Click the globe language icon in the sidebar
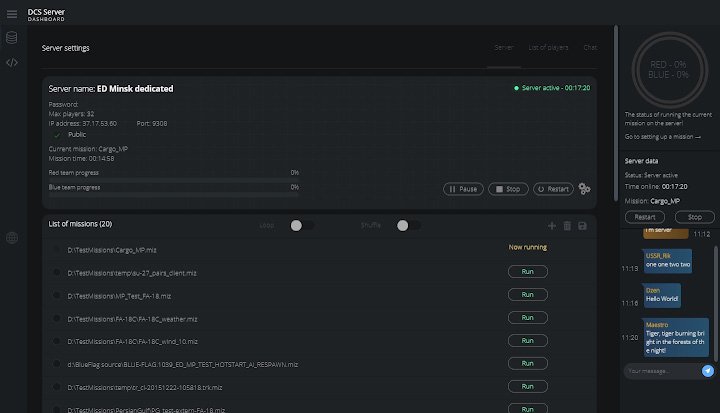 pyautogui.click(x=12, y=238)
